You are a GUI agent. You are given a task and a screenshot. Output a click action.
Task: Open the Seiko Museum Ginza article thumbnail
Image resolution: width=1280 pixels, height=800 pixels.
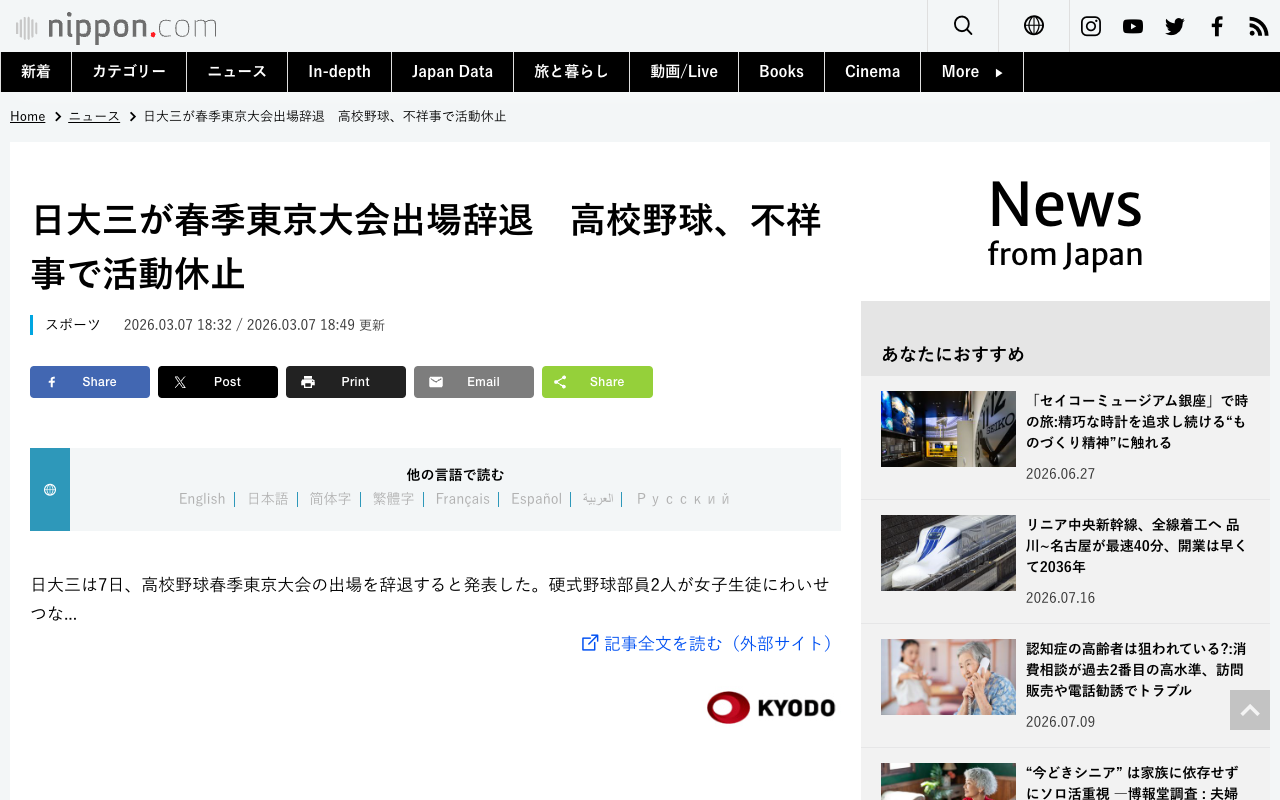point(948,429)
